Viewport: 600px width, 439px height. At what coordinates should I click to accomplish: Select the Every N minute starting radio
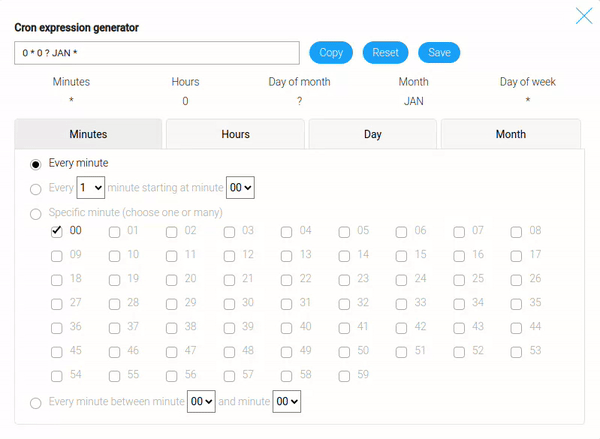[37, 188]
